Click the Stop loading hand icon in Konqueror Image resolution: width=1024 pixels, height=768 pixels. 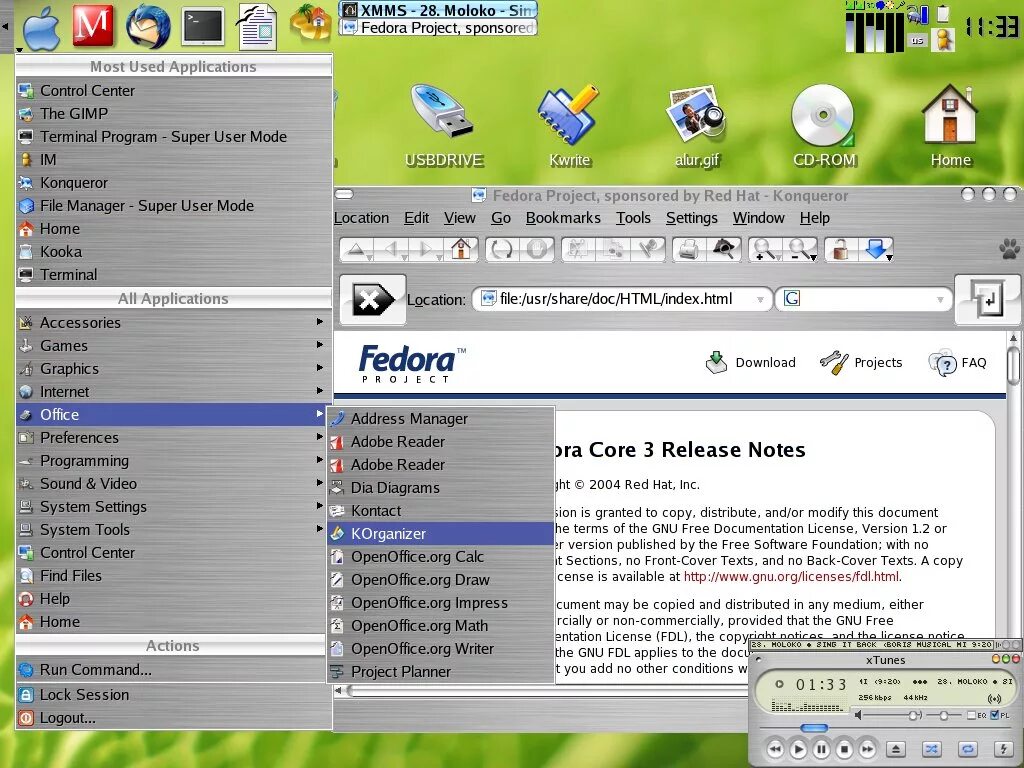(x=537, y=249)
